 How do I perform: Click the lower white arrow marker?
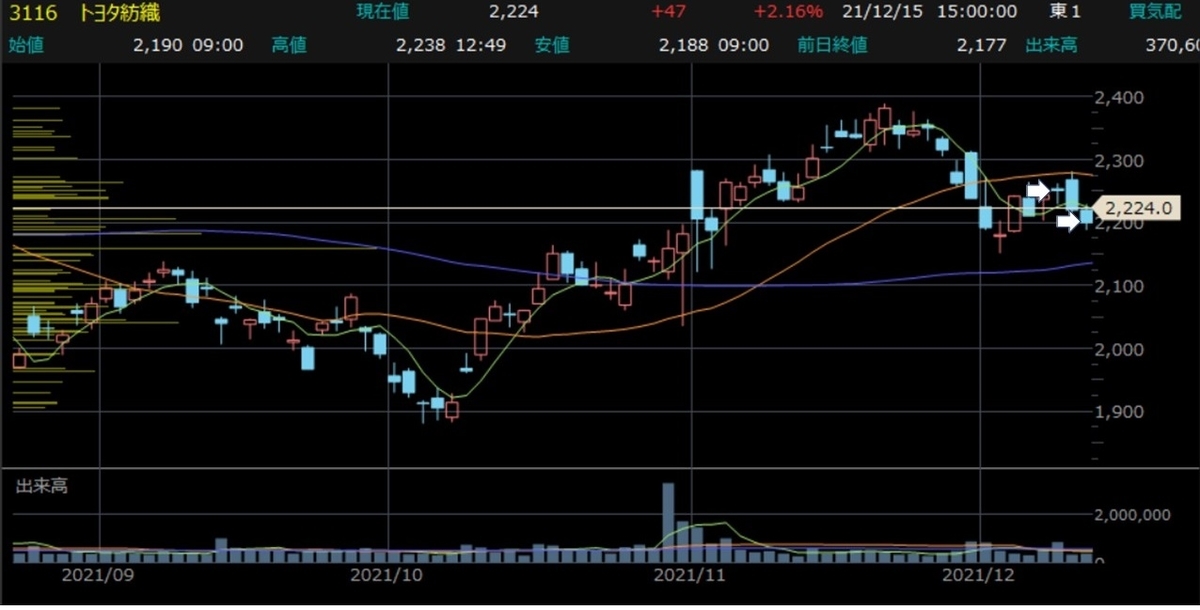pos(1068,220)
